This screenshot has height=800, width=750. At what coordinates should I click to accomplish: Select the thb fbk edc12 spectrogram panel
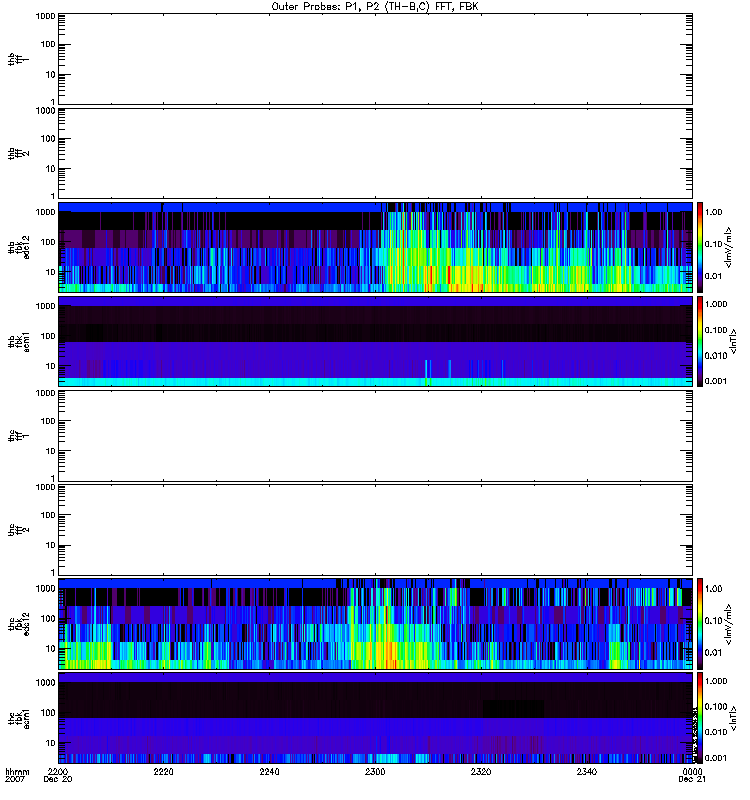coord(375,247)
